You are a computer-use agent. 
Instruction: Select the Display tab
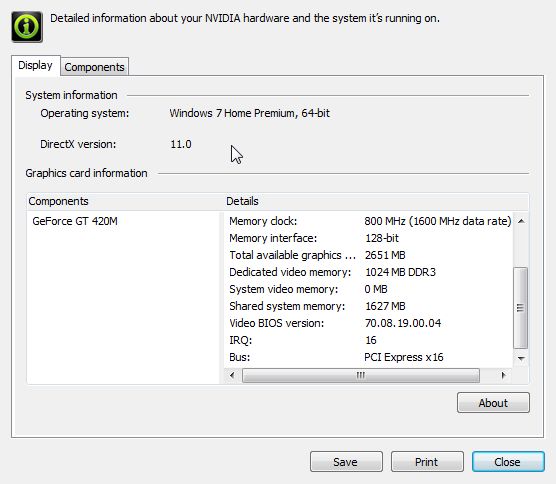click(x=35, y=65)
